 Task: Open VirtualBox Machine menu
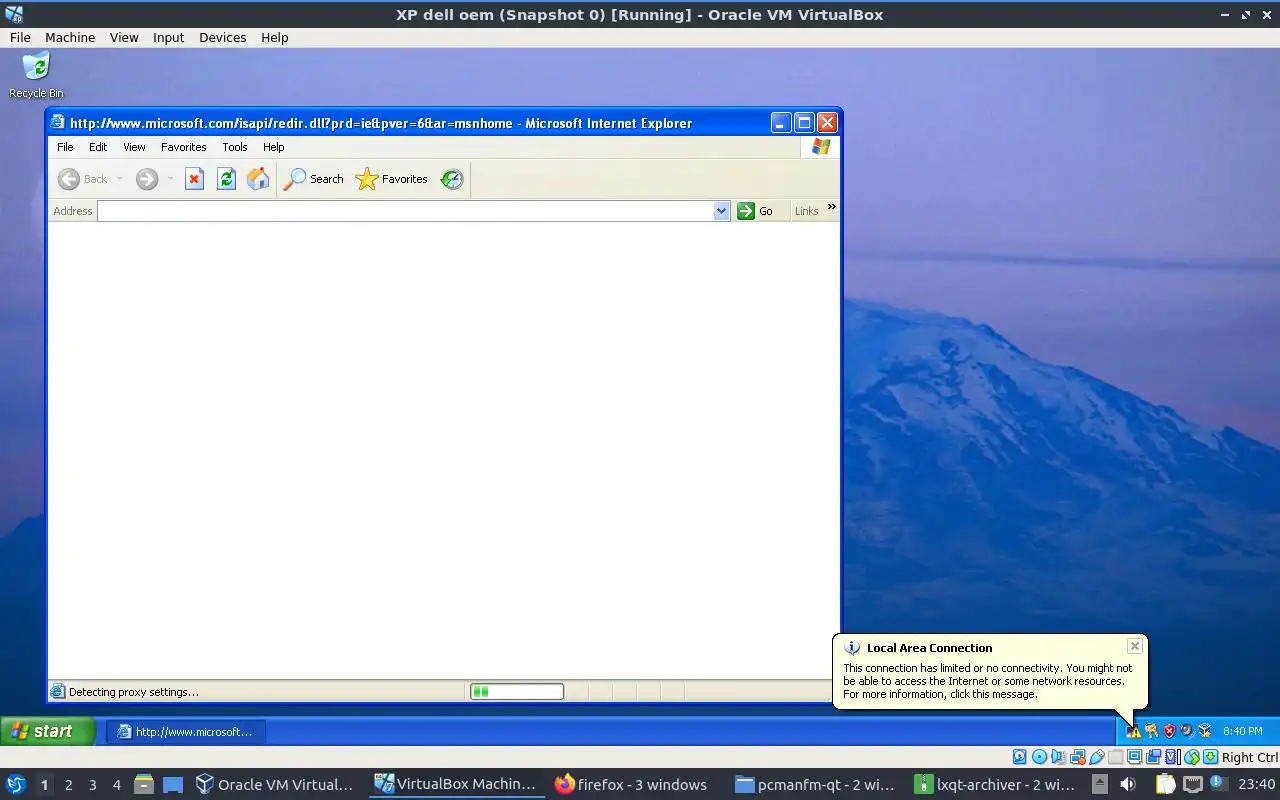tap(70, 37)
